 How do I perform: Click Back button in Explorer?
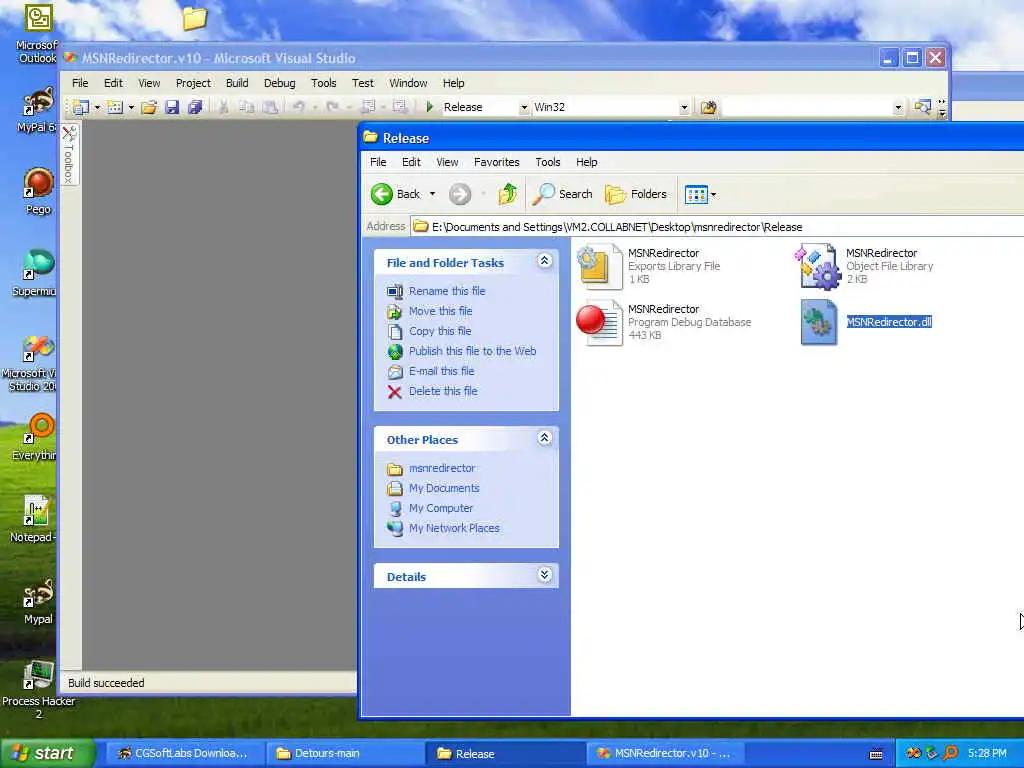click(x=396, y=194)
